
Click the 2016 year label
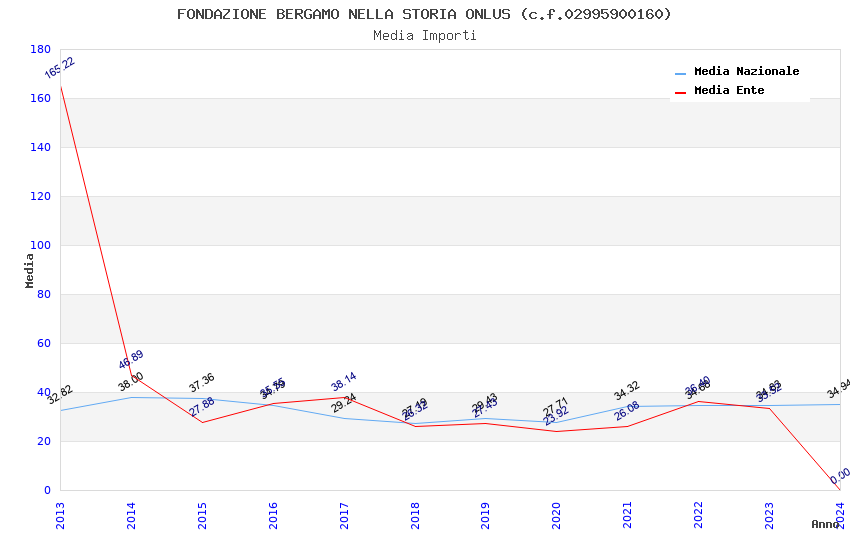(x=273, y=515)
